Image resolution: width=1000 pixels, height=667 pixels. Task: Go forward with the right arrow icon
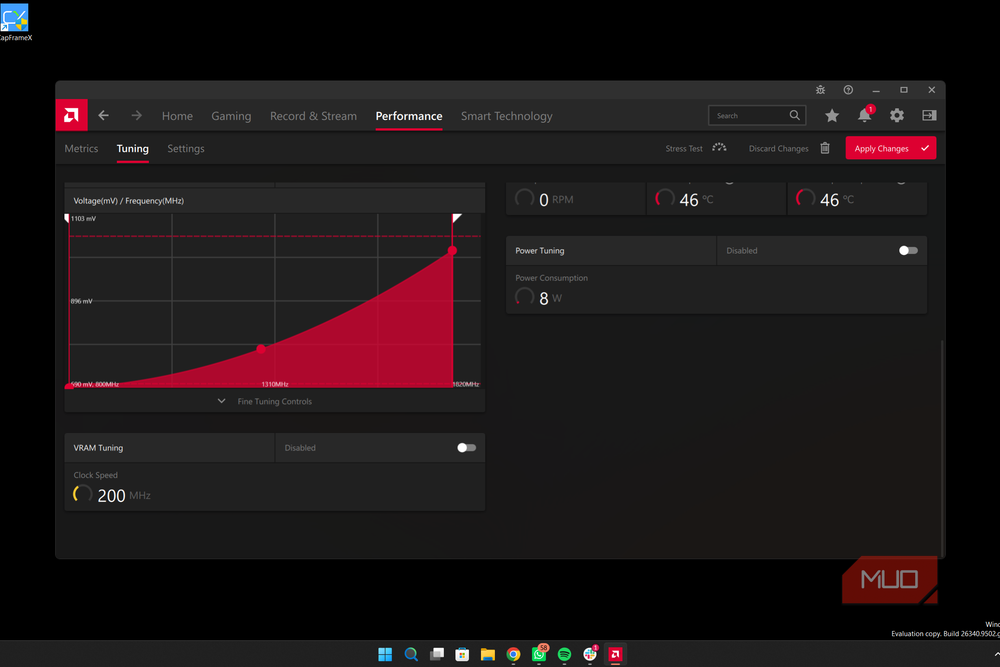tap(136, 115)
